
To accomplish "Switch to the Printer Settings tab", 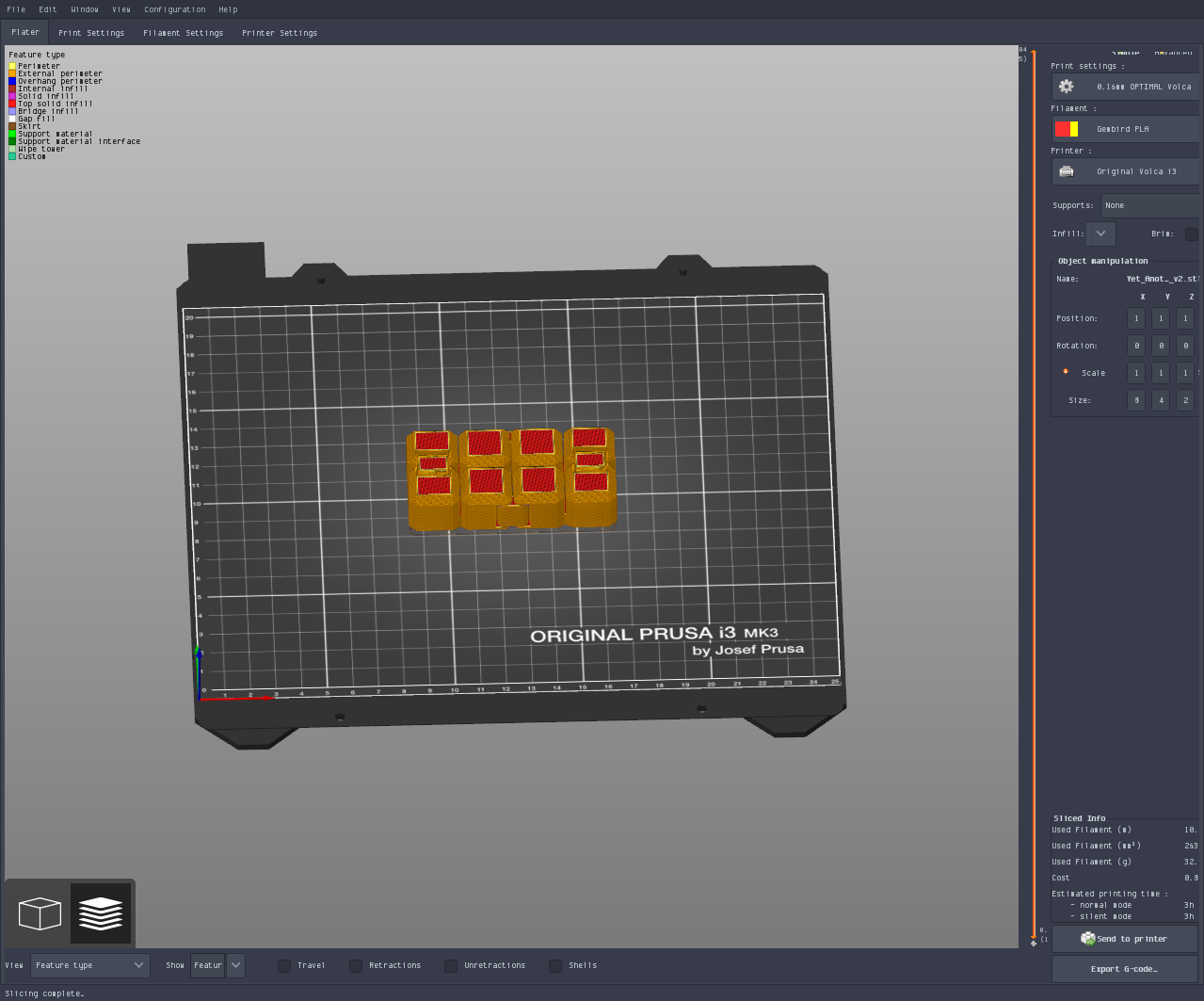I will (280, 33).
